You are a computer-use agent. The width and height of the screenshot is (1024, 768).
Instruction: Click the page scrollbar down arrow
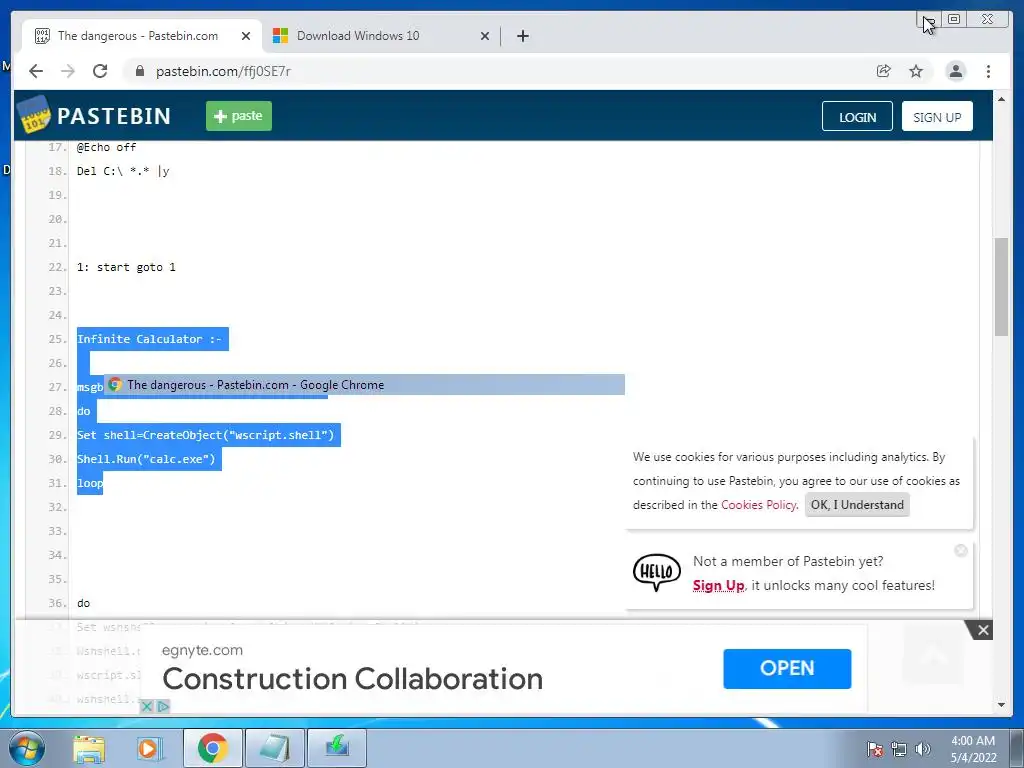pyautogui.click(x=1001, y=705)
